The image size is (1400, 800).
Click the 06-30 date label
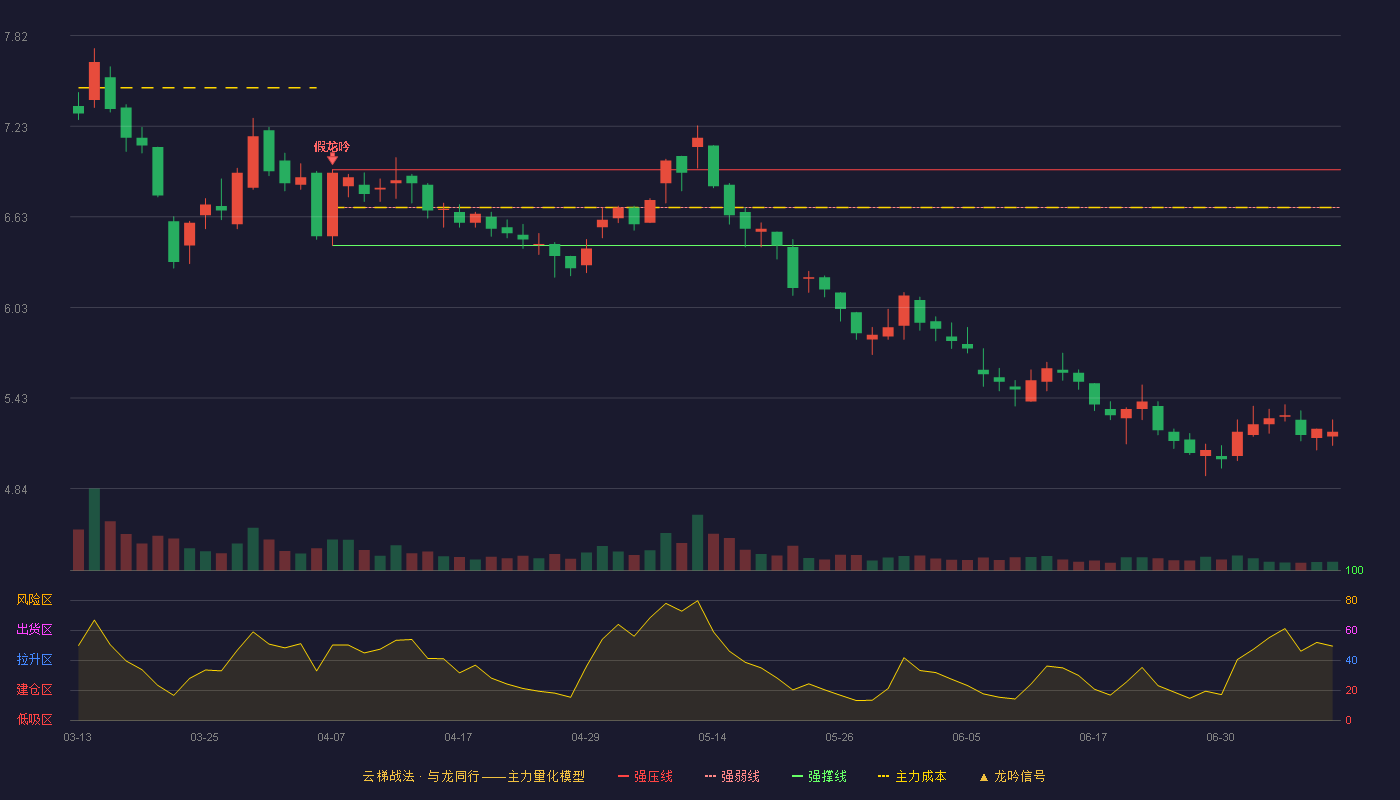tap(1220, 737)
